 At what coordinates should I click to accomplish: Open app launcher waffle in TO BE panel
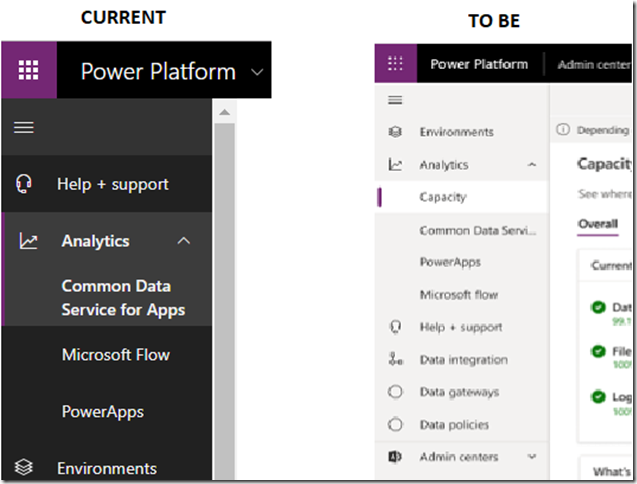(x=395, y=64)
